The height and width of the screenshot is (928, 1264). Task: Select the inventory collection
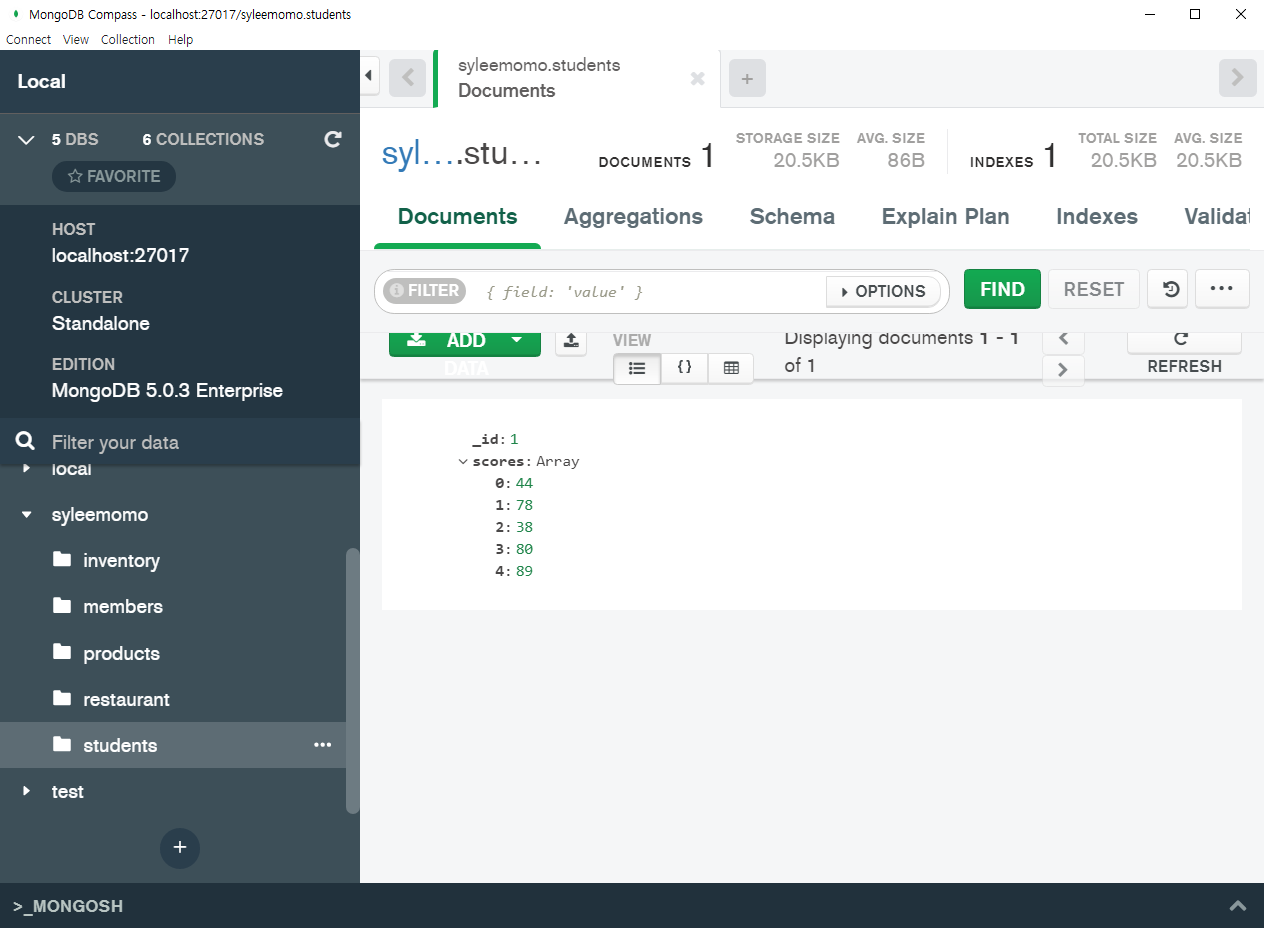[121, 561]
